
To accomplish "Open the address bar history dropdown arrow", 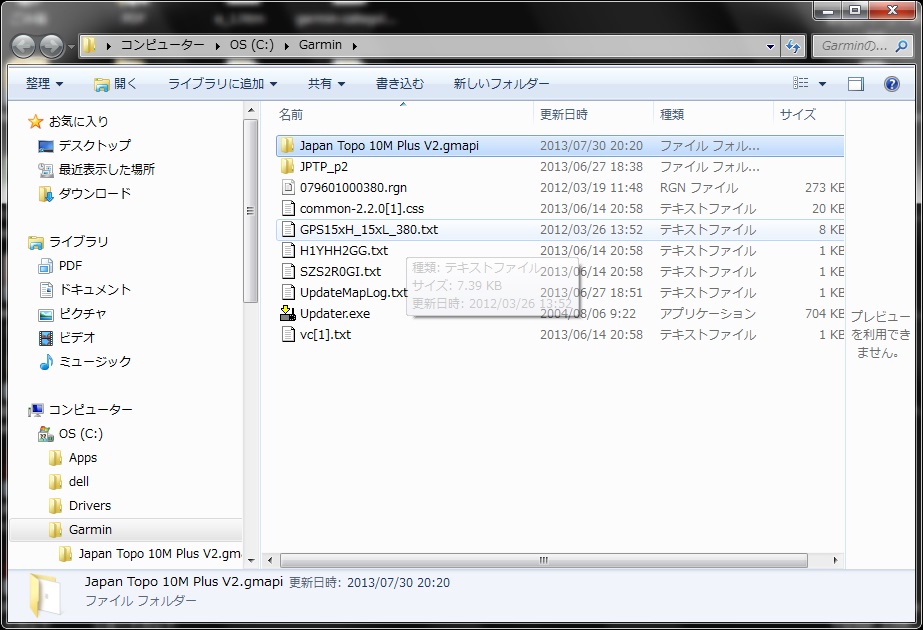I will click(x=770, y=46).
